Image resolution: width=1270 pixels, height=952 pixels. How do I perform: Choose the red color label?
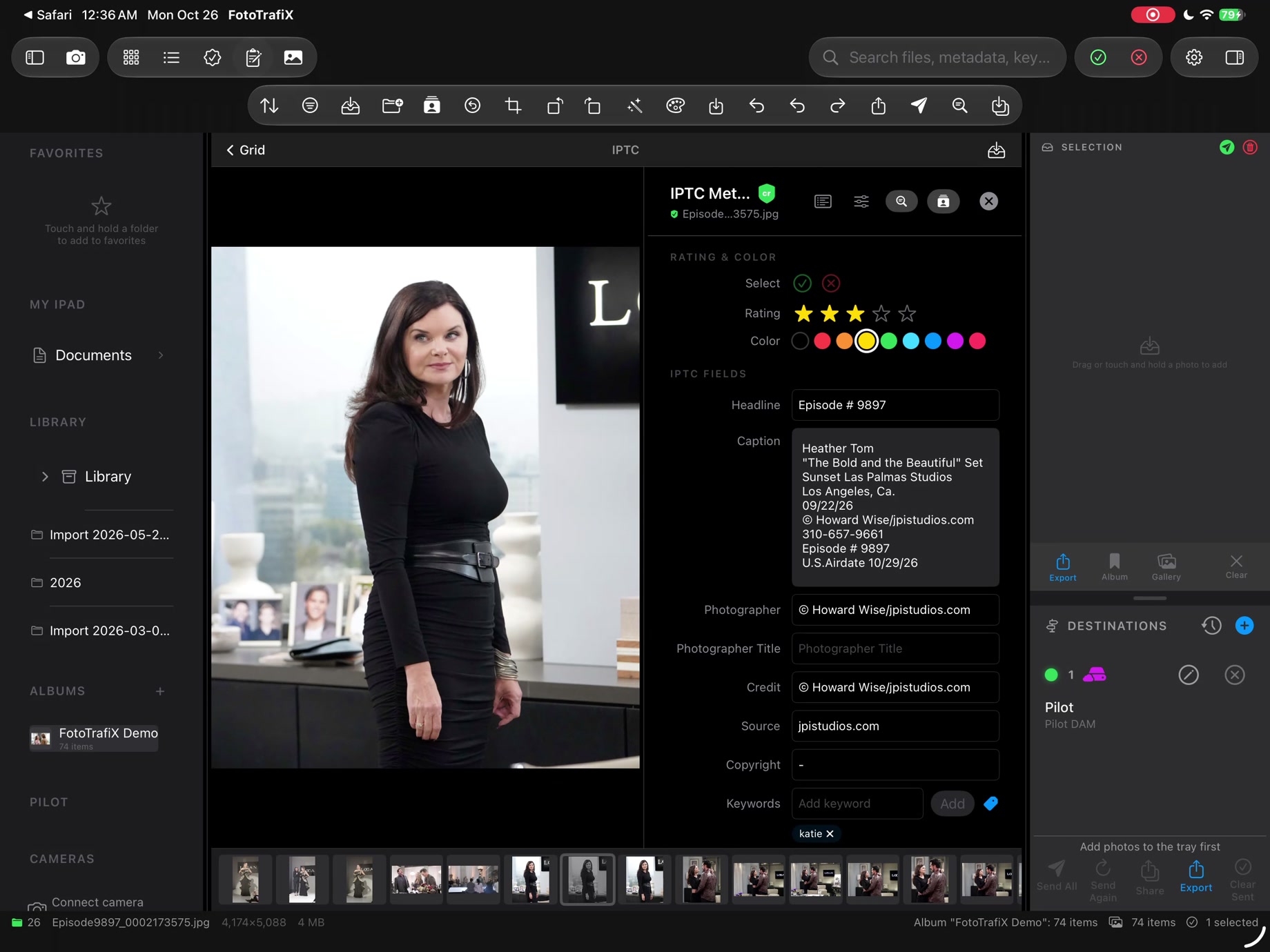click(822, 341)
